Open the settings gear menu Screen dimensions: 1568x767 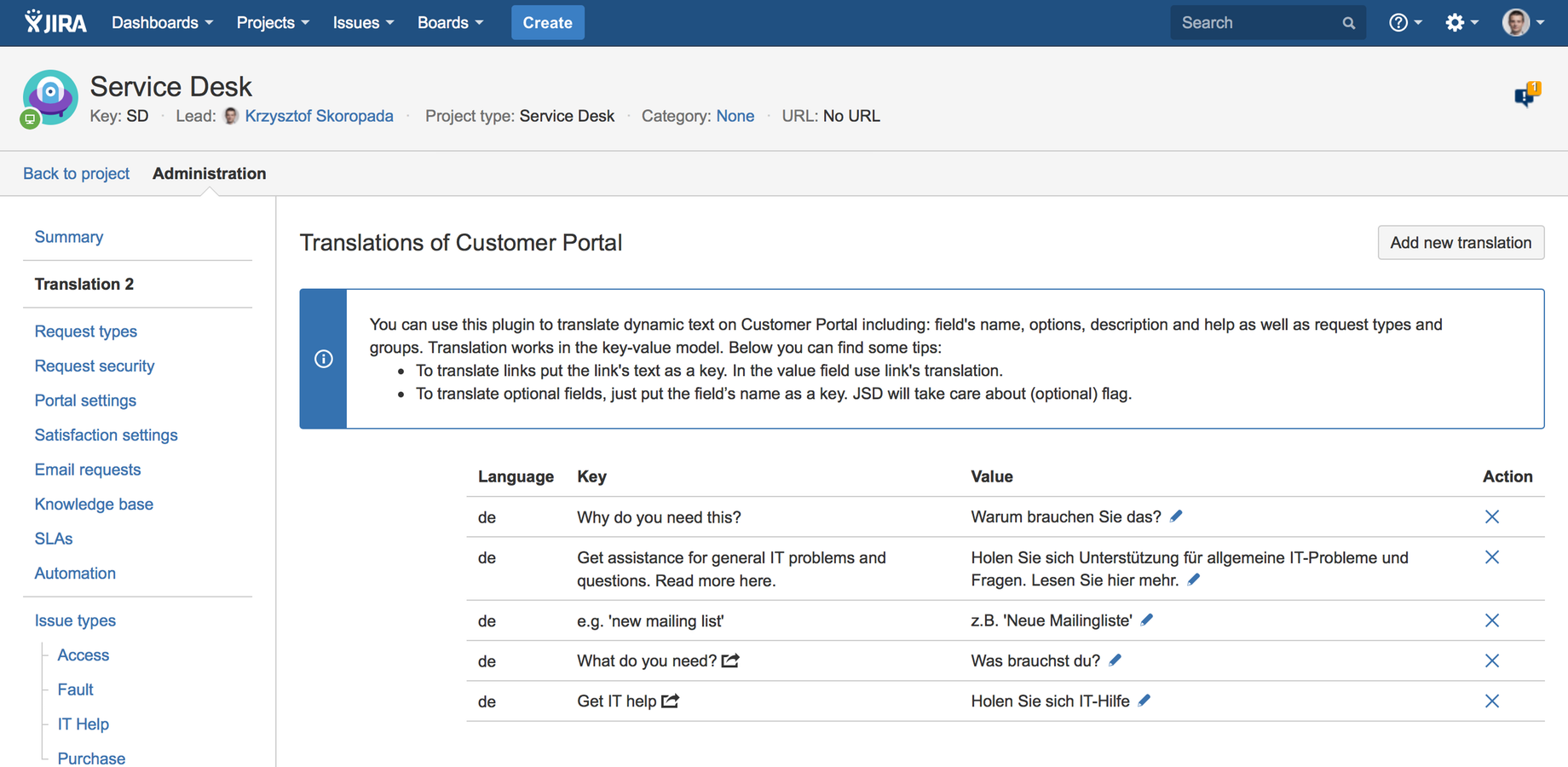[x=1461, y=23]
